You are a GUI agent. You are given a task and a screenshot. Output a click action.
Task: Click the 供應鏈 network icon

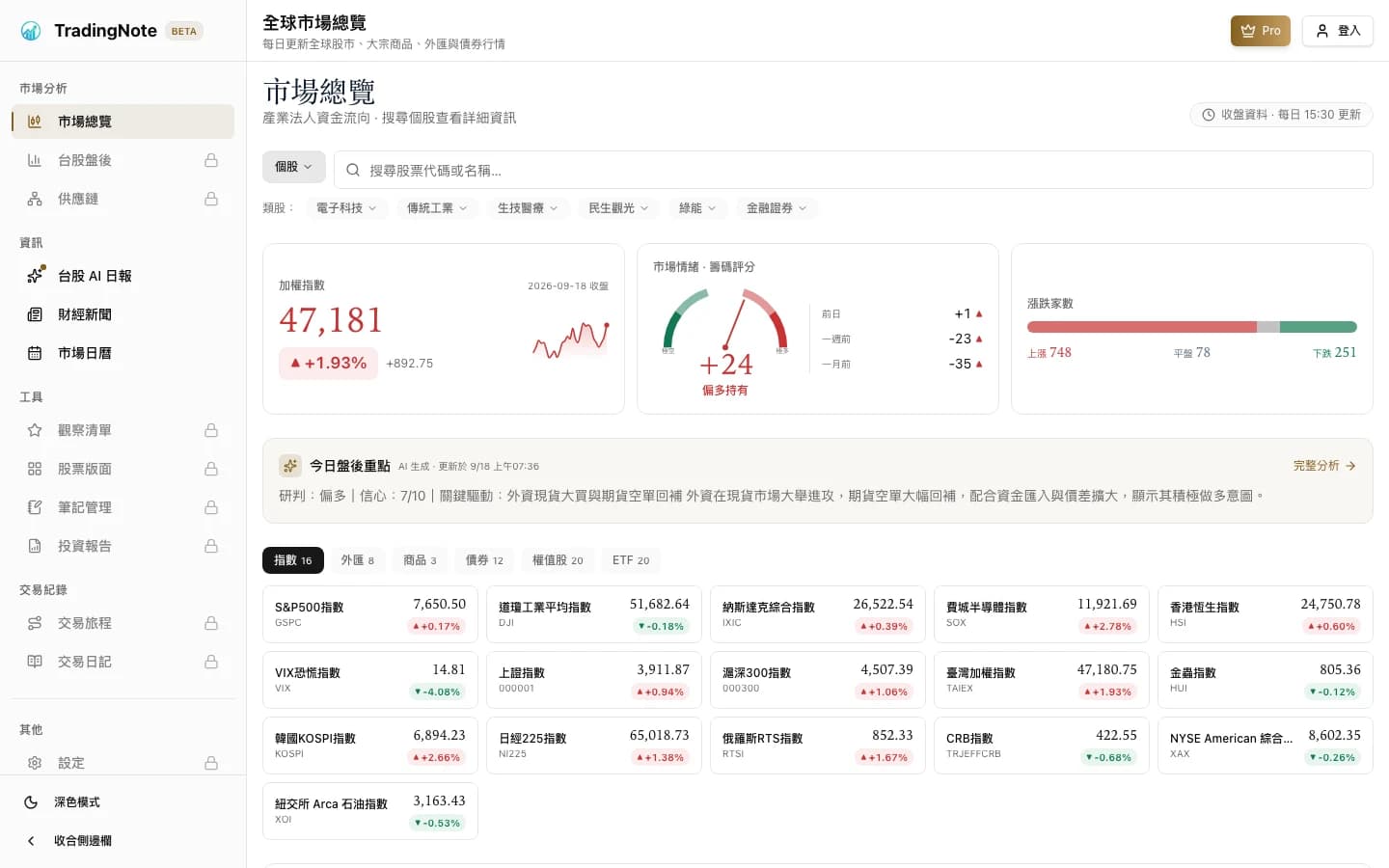[x=35, y=199]
